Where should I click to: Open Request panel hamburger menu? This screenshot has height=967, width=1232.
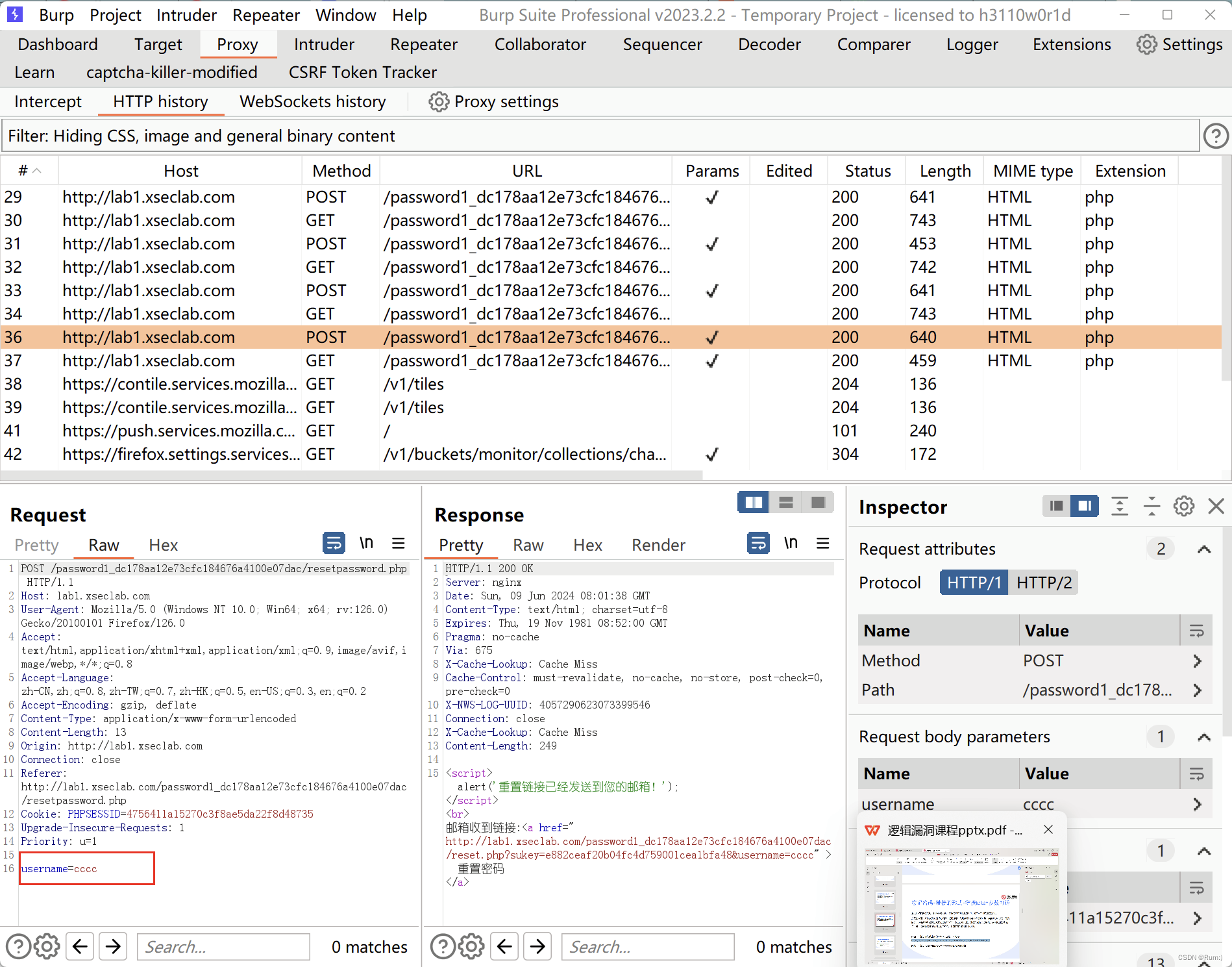[399, 543]
